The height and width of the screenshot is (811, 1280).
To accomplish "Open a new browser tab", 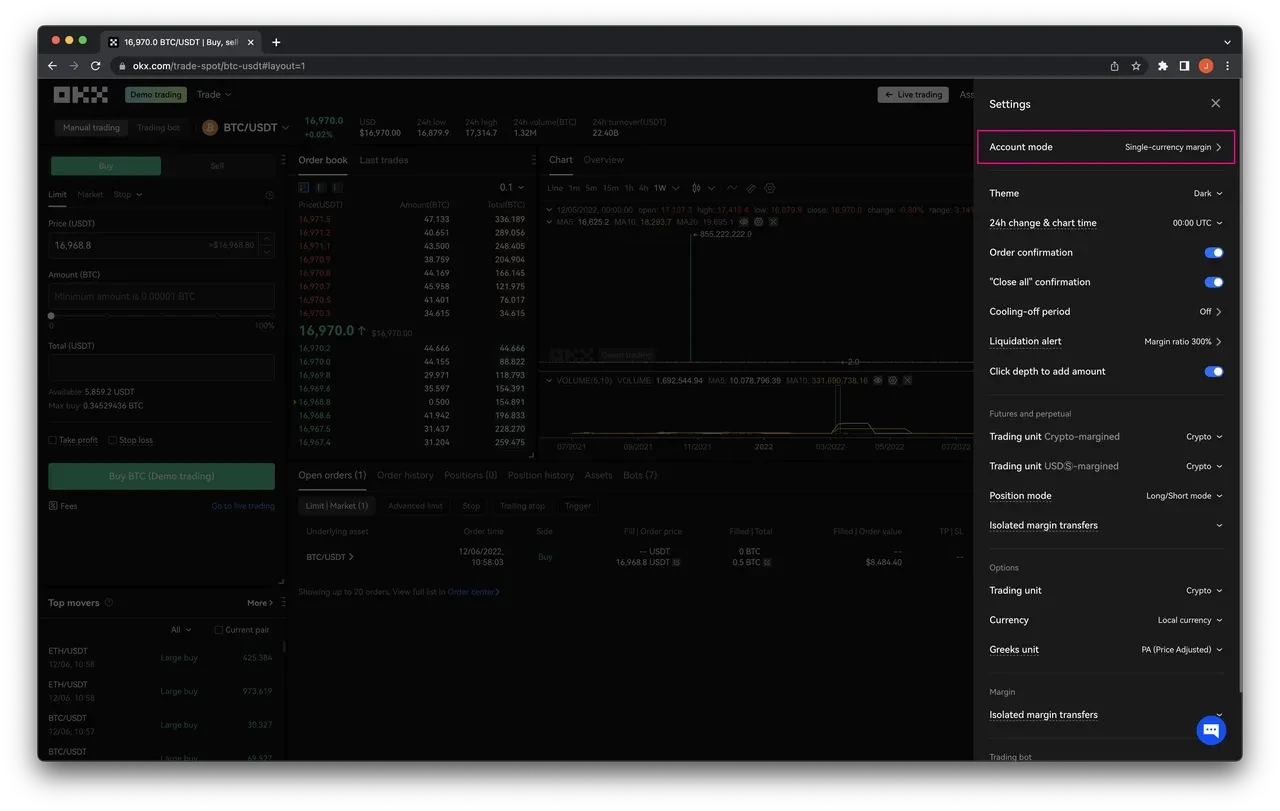I will pyautogui.click(x=276, y=42).
